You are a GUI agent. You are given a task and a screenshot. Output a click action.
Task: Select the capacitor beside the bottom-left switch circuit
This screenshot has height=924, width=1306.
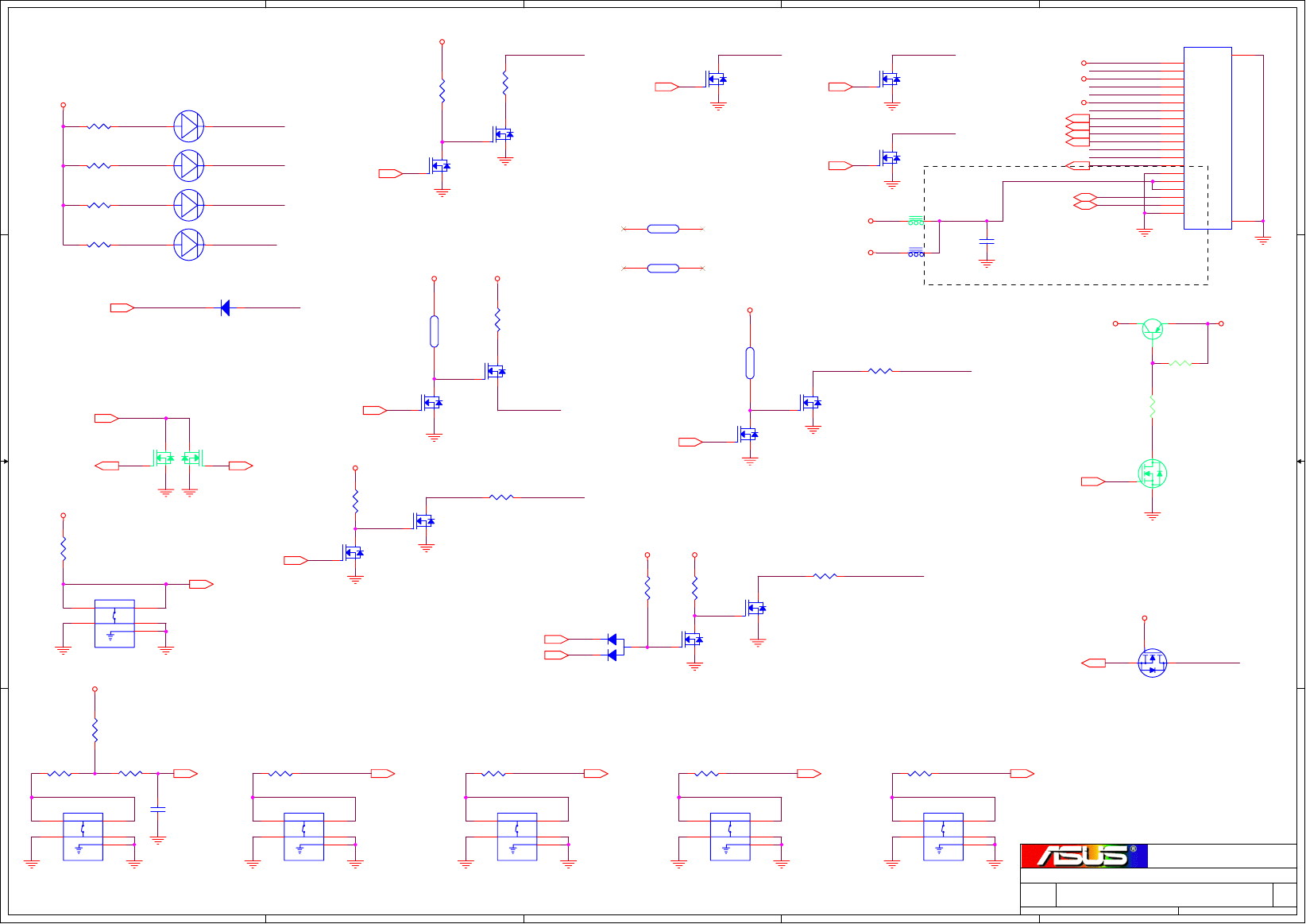158,809
